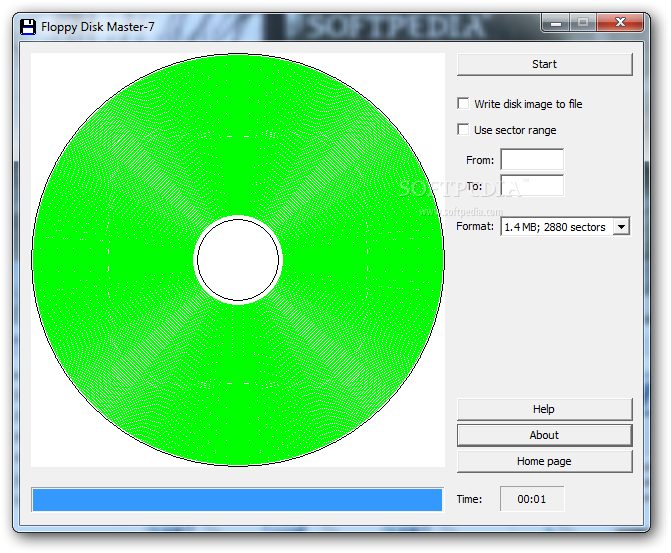Click the Start button

[x=544, y=64]
